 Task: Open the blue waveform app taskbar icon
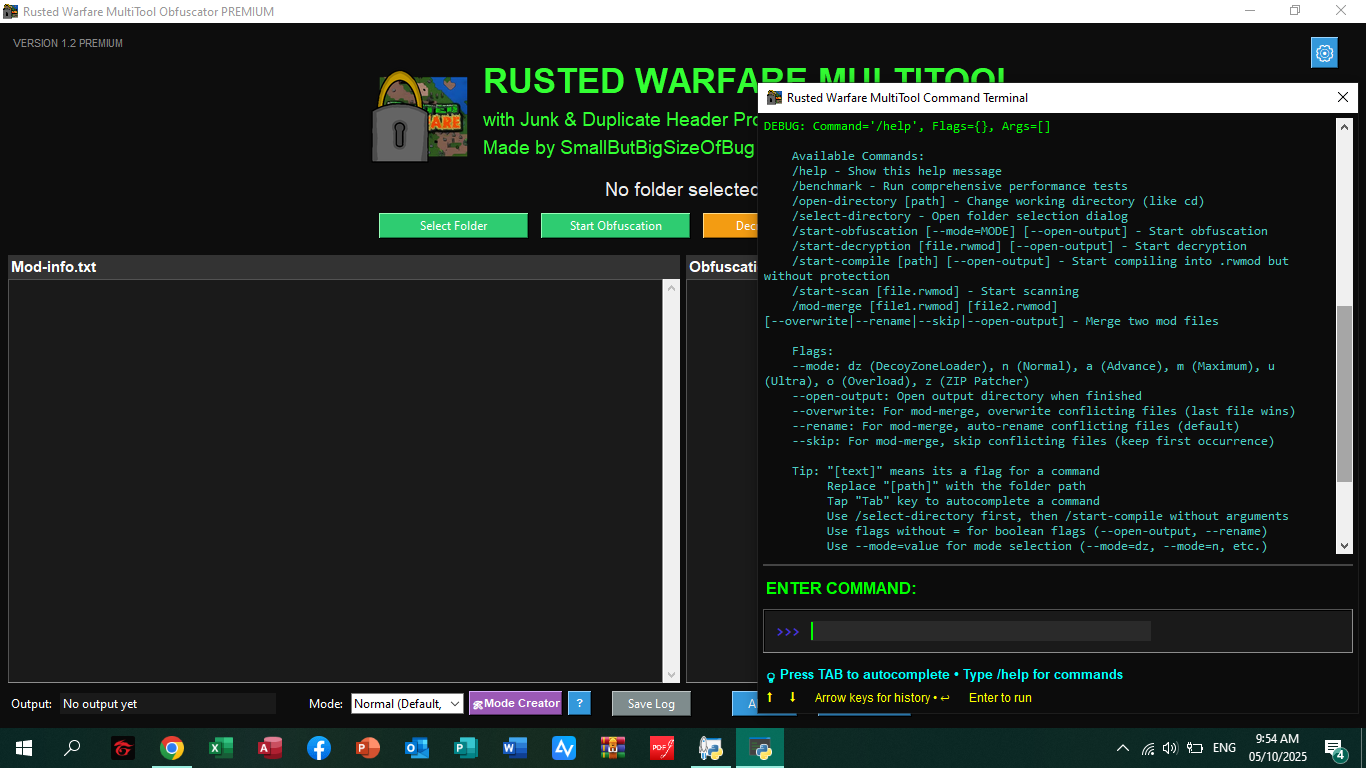564,747
